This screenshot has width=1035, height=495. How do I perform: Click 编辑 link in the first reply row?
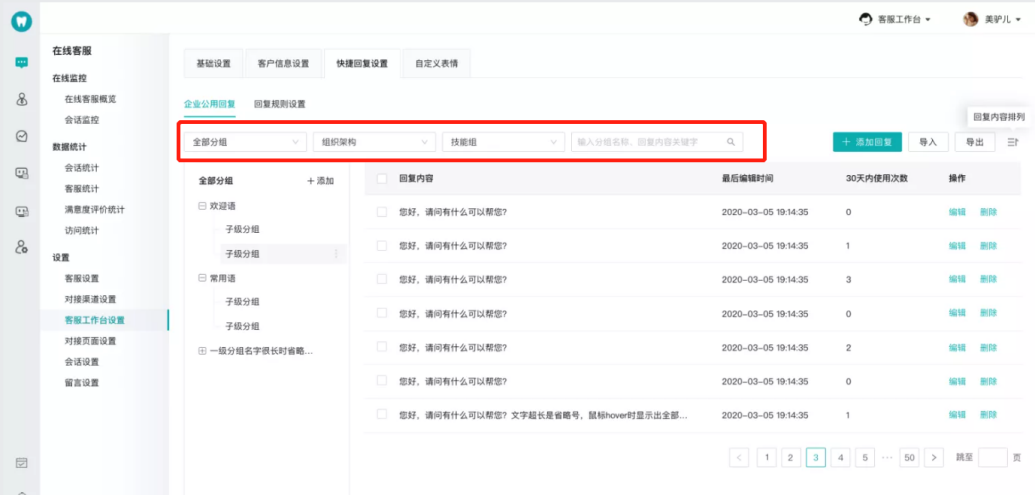tap(957, 212)
